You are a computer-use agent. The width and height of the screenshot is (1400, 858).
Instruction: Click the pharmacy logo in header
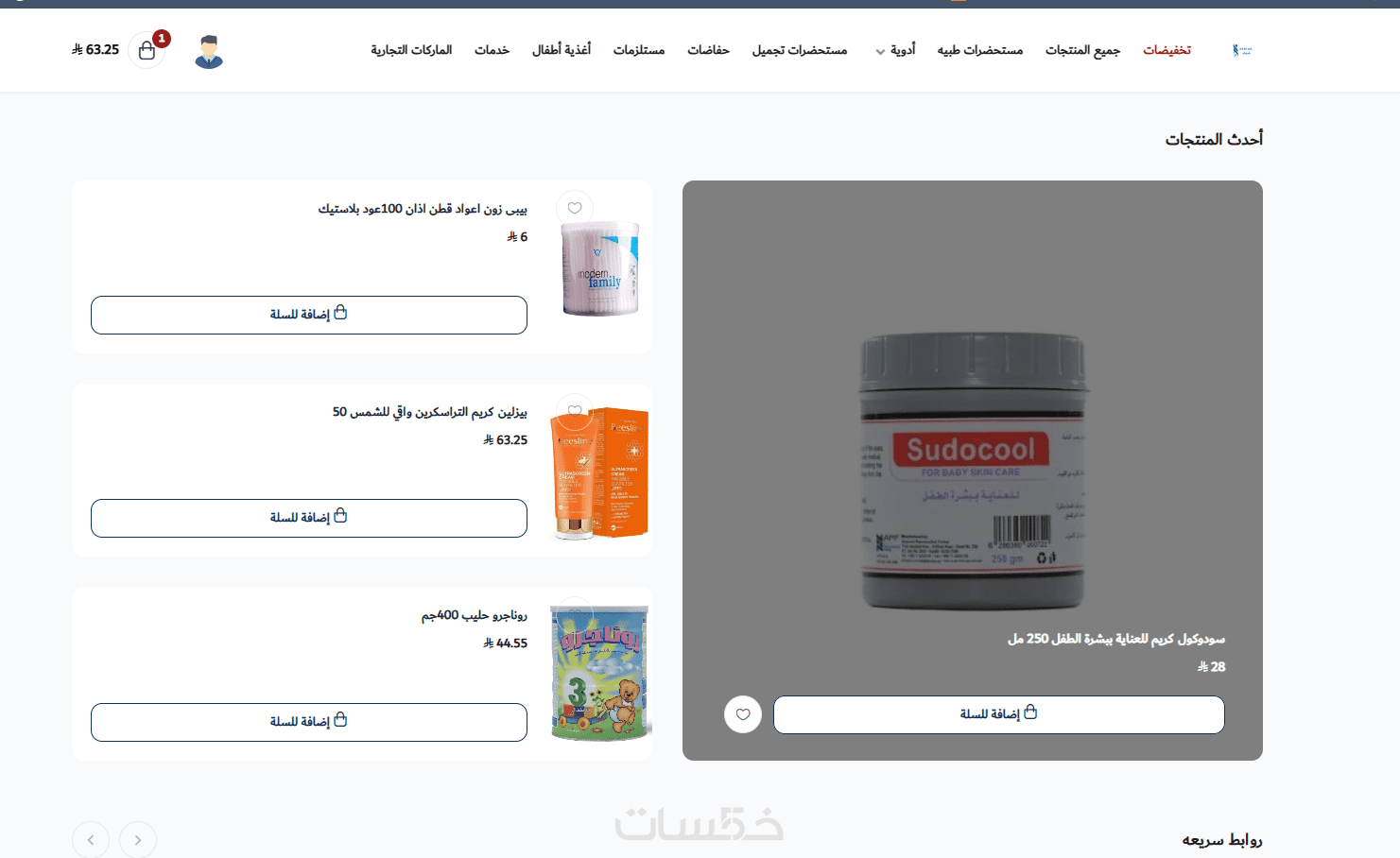(1242, 50)
